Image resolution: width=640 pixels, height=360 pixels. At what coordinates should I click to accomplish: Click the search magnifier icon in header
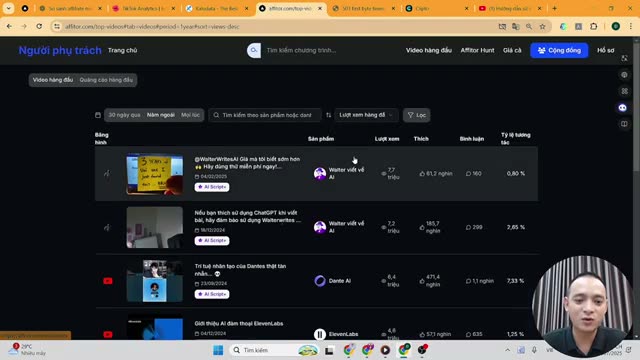254,50
